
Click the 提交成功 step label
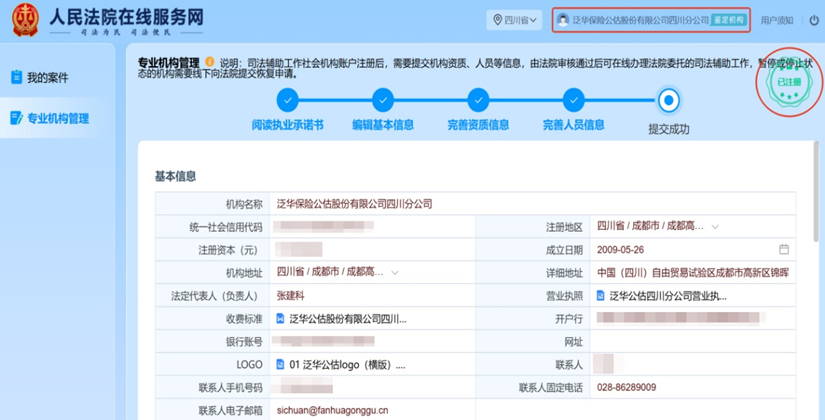point(669,129)
